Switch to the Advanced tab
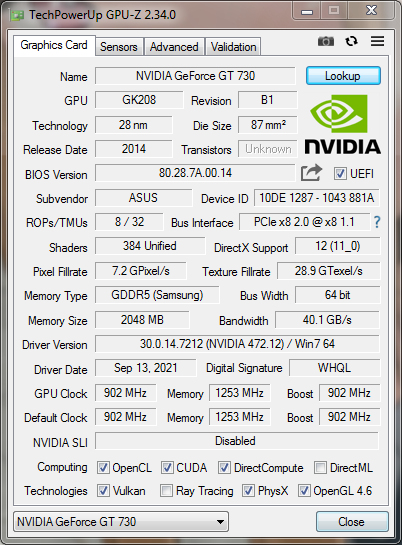The width and height of the screenshot is (402, 545). pos(174,47)
